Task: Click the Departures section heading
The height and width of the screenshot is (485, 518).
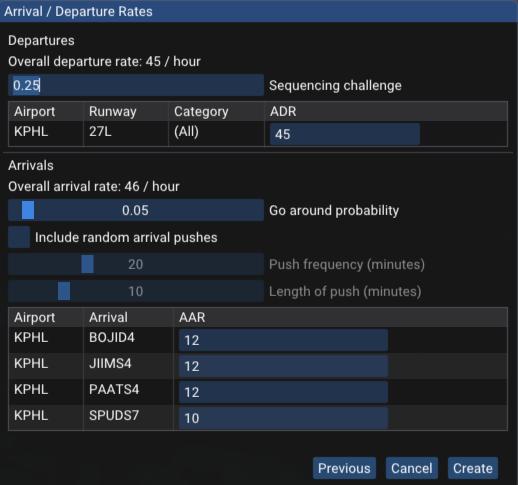Action: click(41, 41)
